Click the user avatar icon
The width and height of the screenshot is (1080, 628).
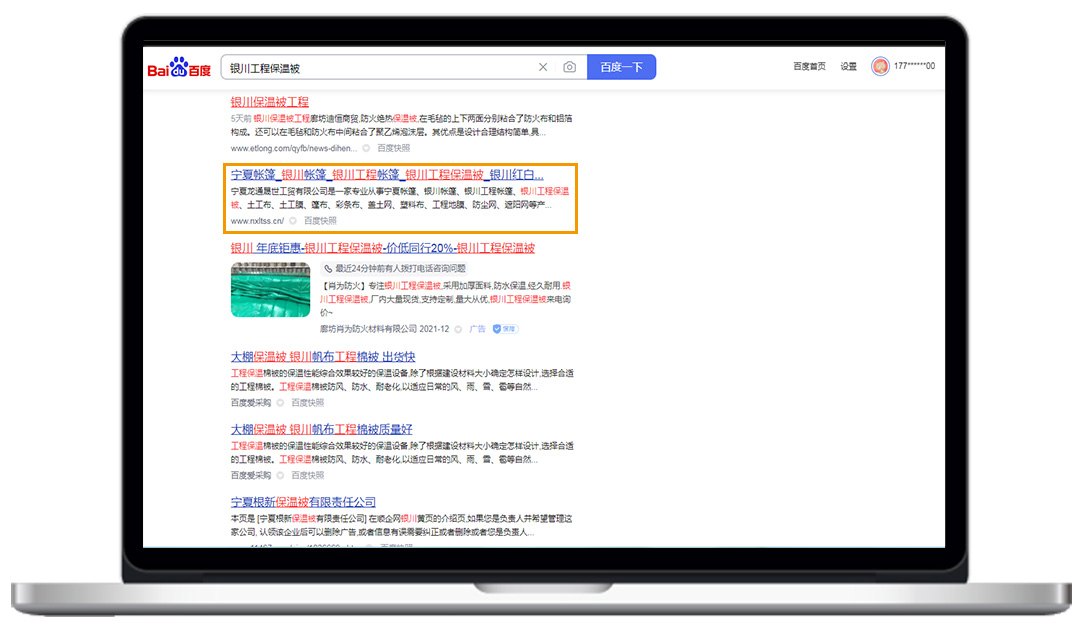click(x=881, y=67)
